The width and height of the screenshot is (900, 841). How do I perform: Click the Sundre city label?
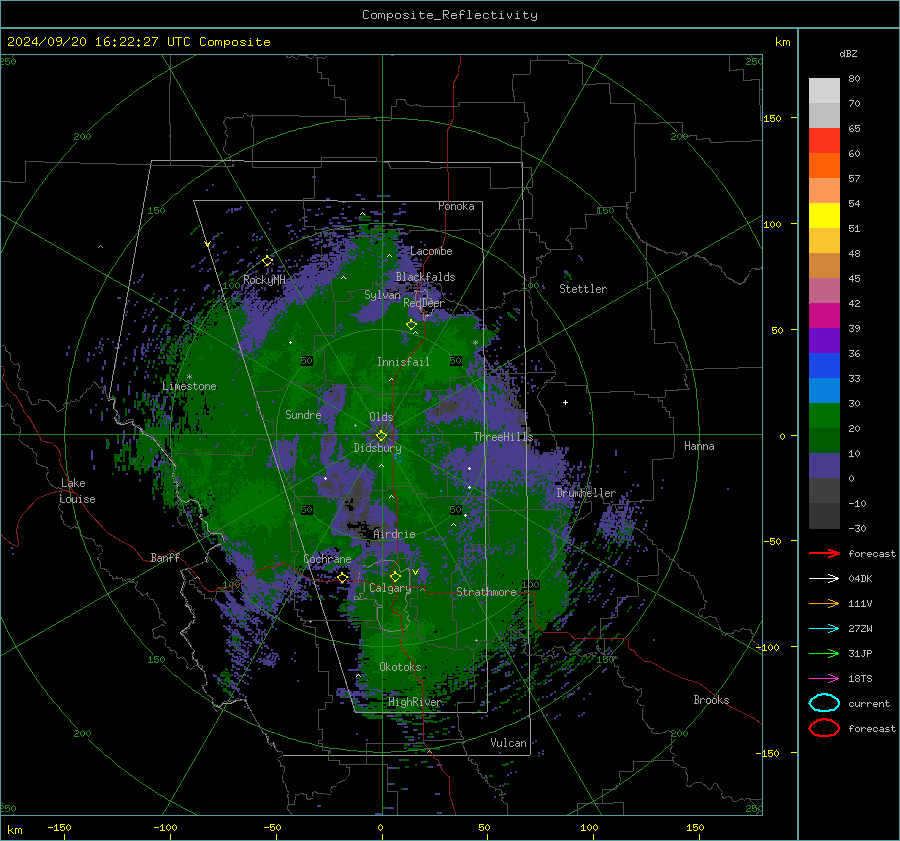[303, 414]
